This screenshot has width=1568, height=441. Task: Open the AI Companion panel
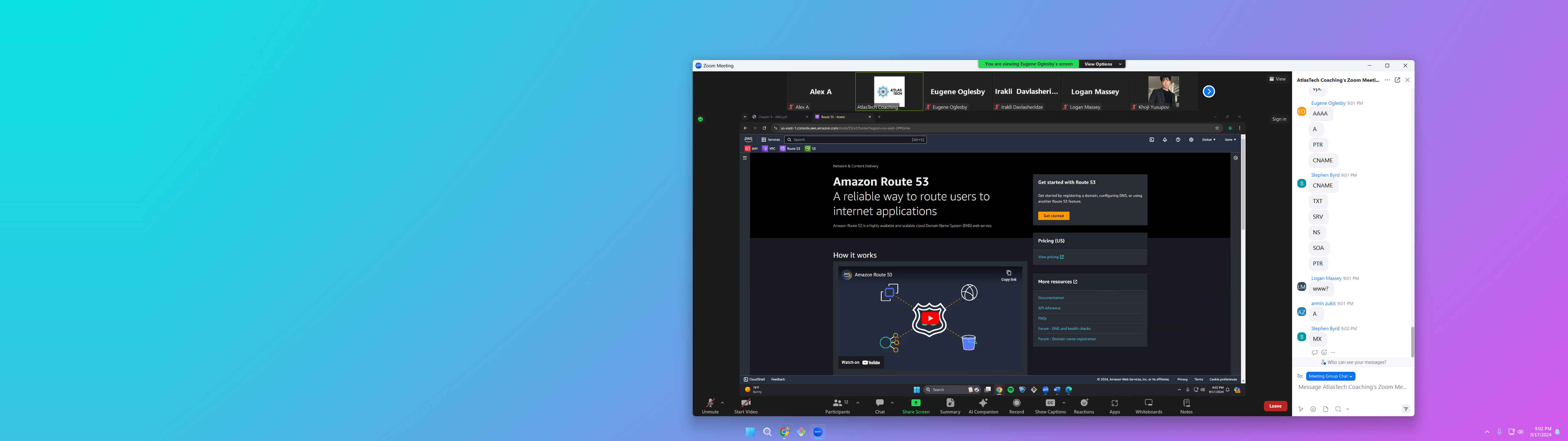pos(983,403)
